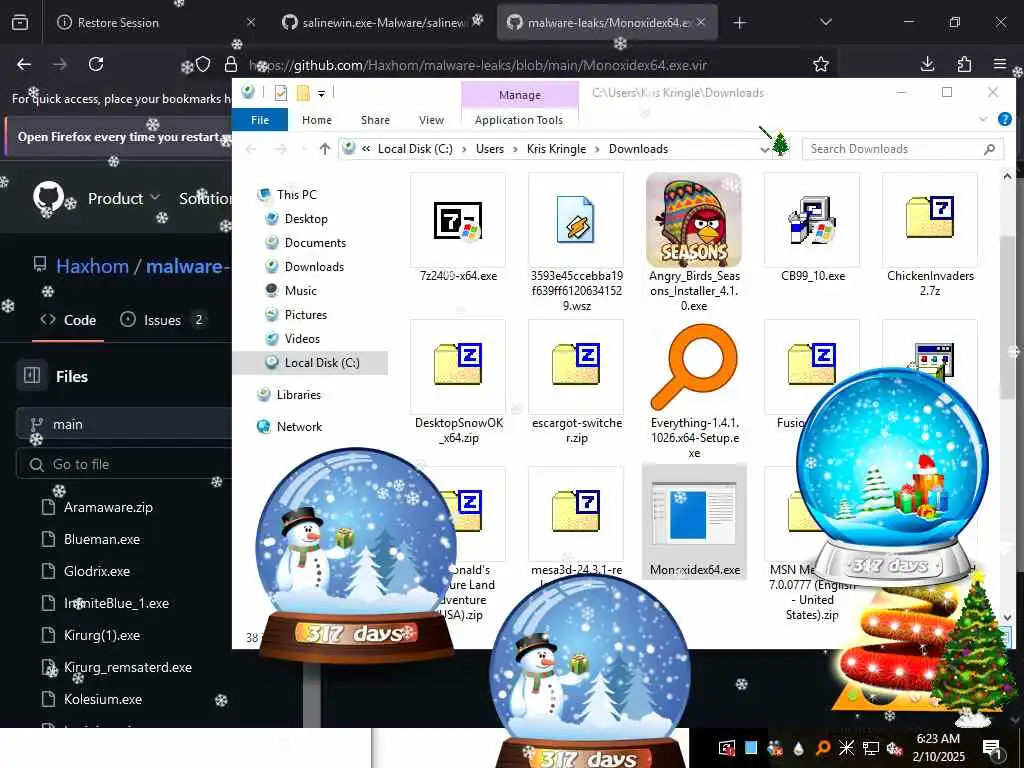Open the tracking protection shield icon
Image resolution: width=1024 pixels, height=768 pixels.
click(x=203, y=64)
